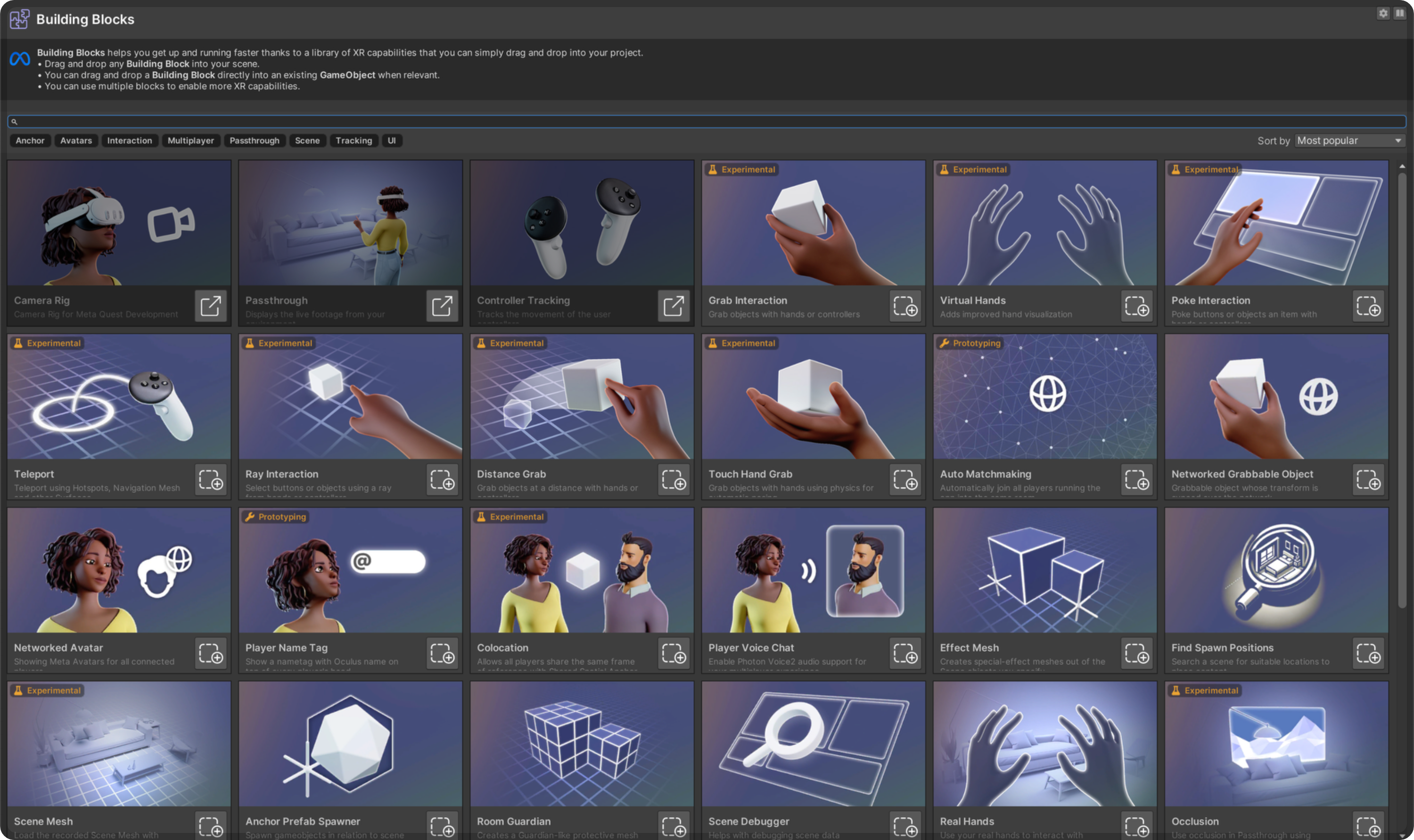Add Auto Matchmaking block via add icon

[x=1136, y=480]
